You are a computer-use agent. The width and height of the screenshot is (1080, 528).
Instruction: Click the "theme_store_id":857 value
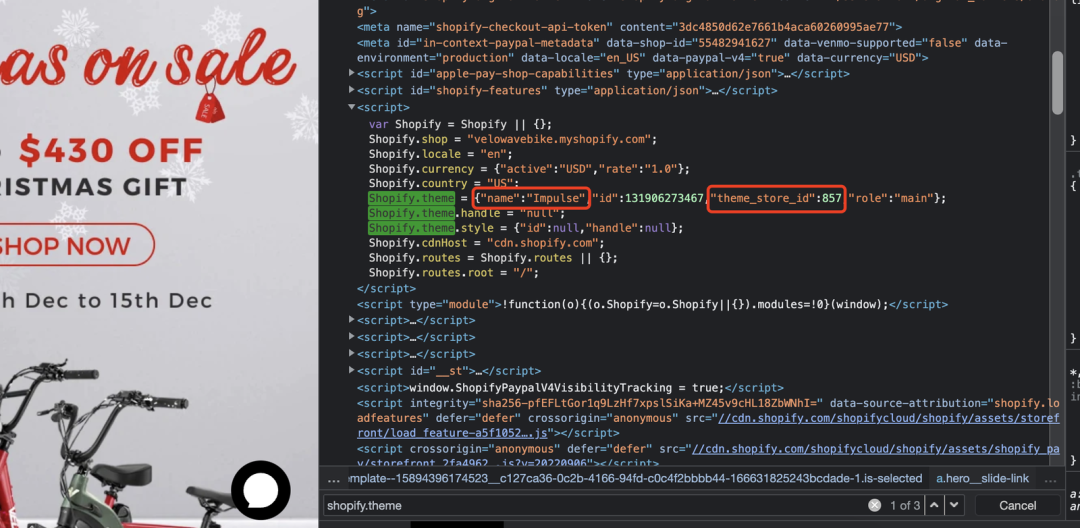pos(777,198)
